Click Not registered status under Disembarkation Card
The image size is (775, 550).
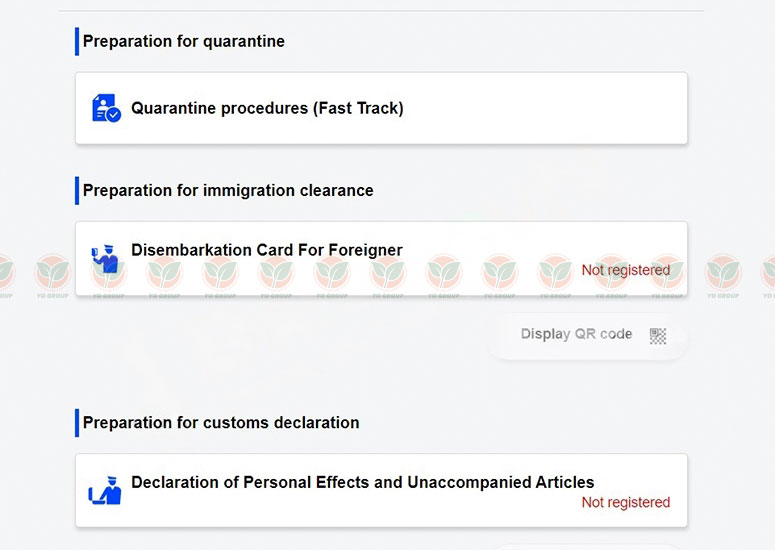point(625,270)
